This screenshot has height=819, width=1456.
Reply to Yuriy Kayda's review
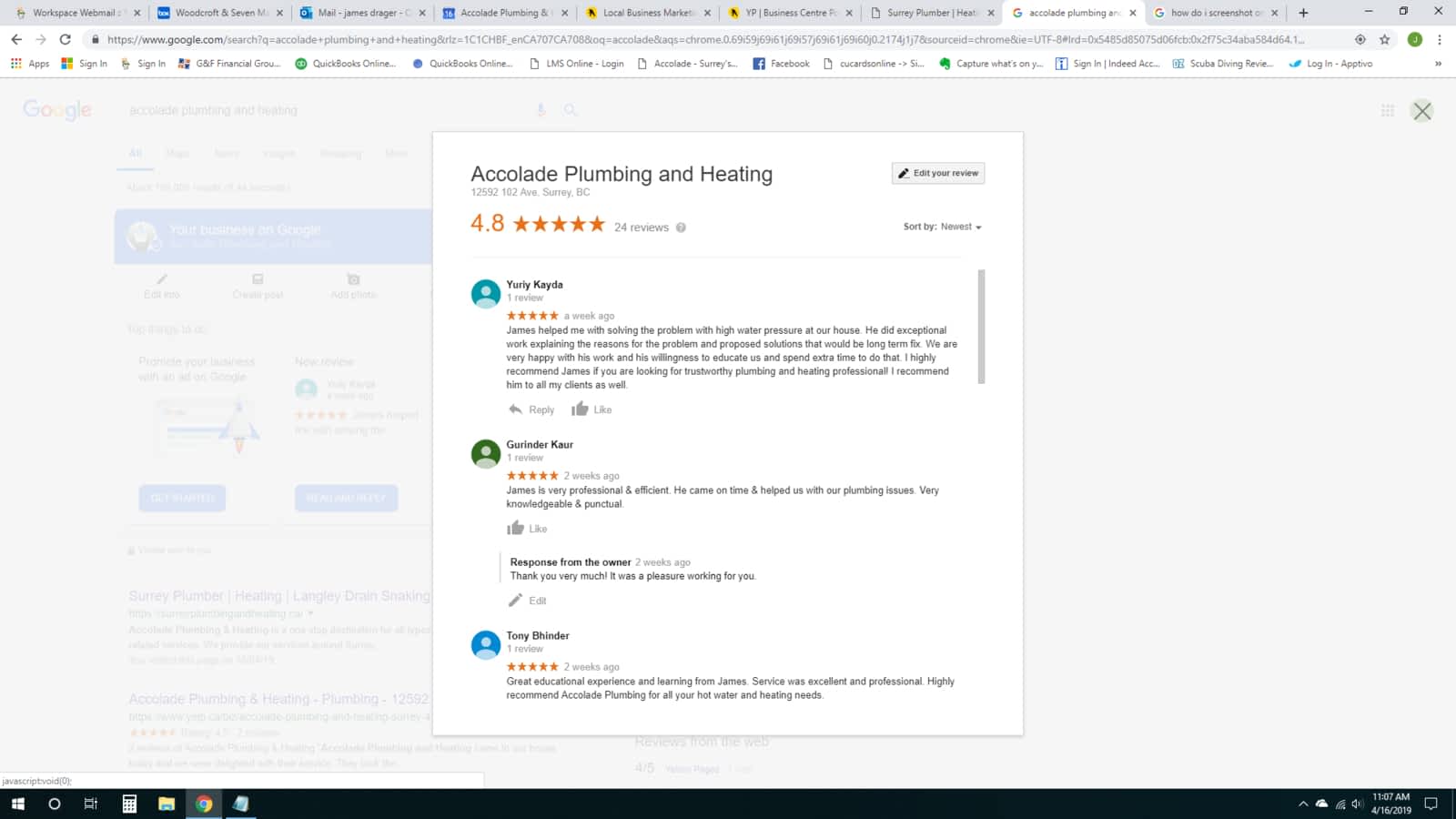click(x=531, y=409)
